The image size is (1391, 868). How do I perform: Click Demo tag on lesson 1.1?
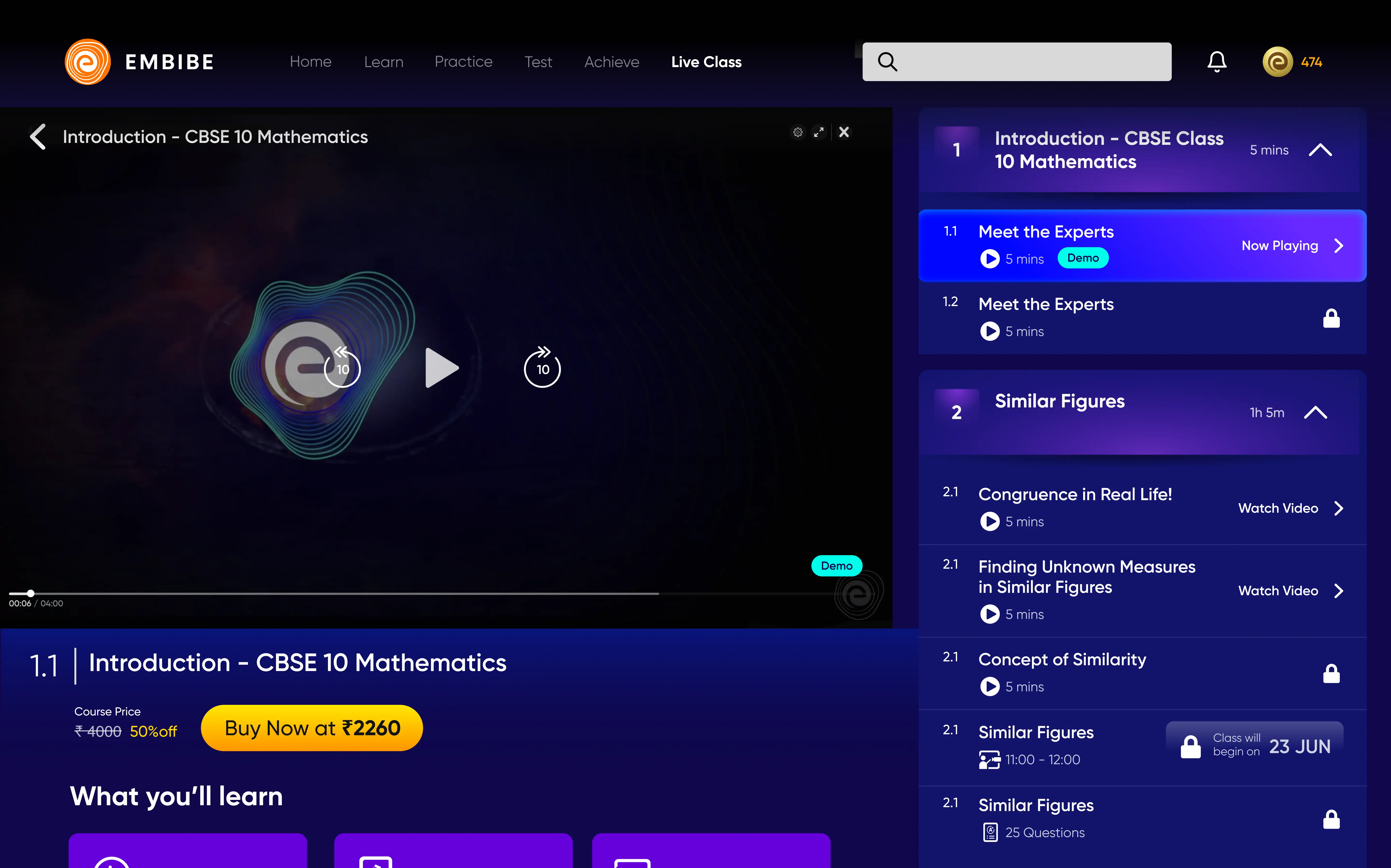click(x=1083, y=258)
